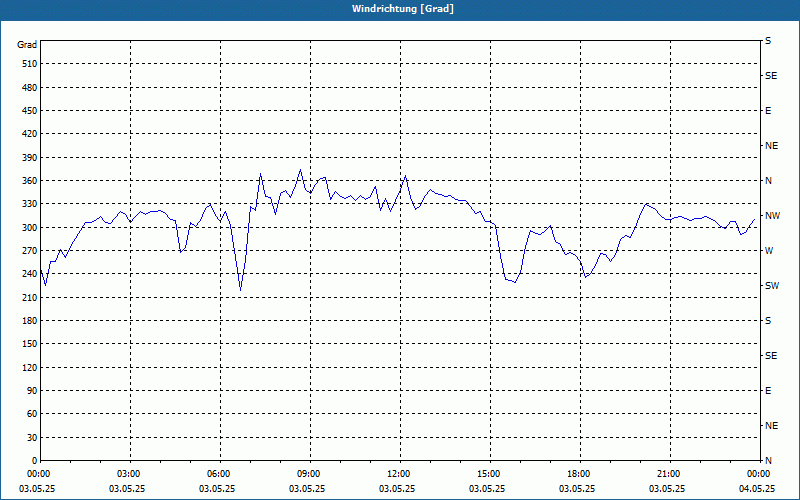The width and height of the screenshot is (800, 500).
Task: Select the 04.05.25 date label
Action: pos(757,489)
